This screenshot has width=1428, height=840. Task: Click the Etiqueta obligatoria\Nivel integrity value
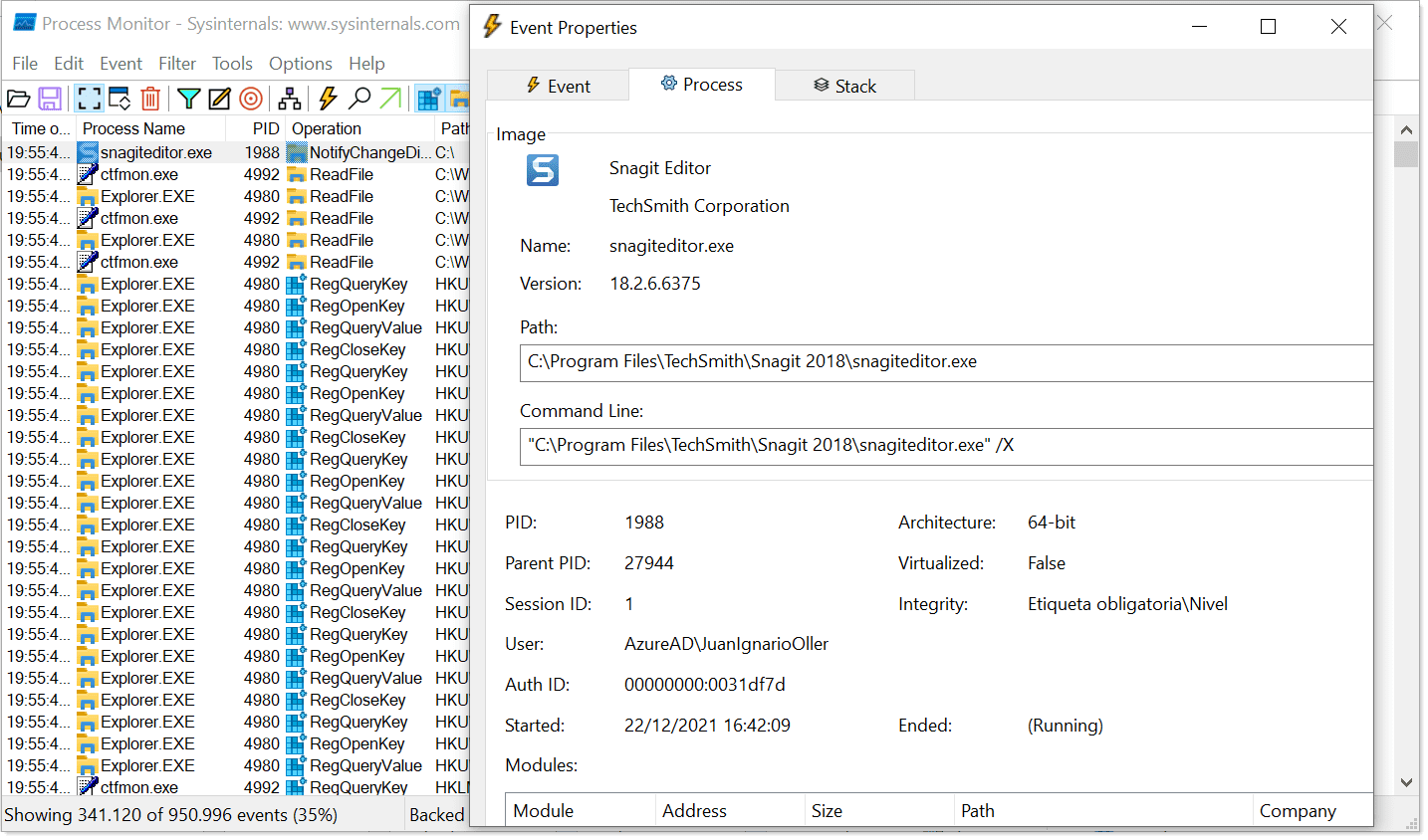pos(1127,604)
